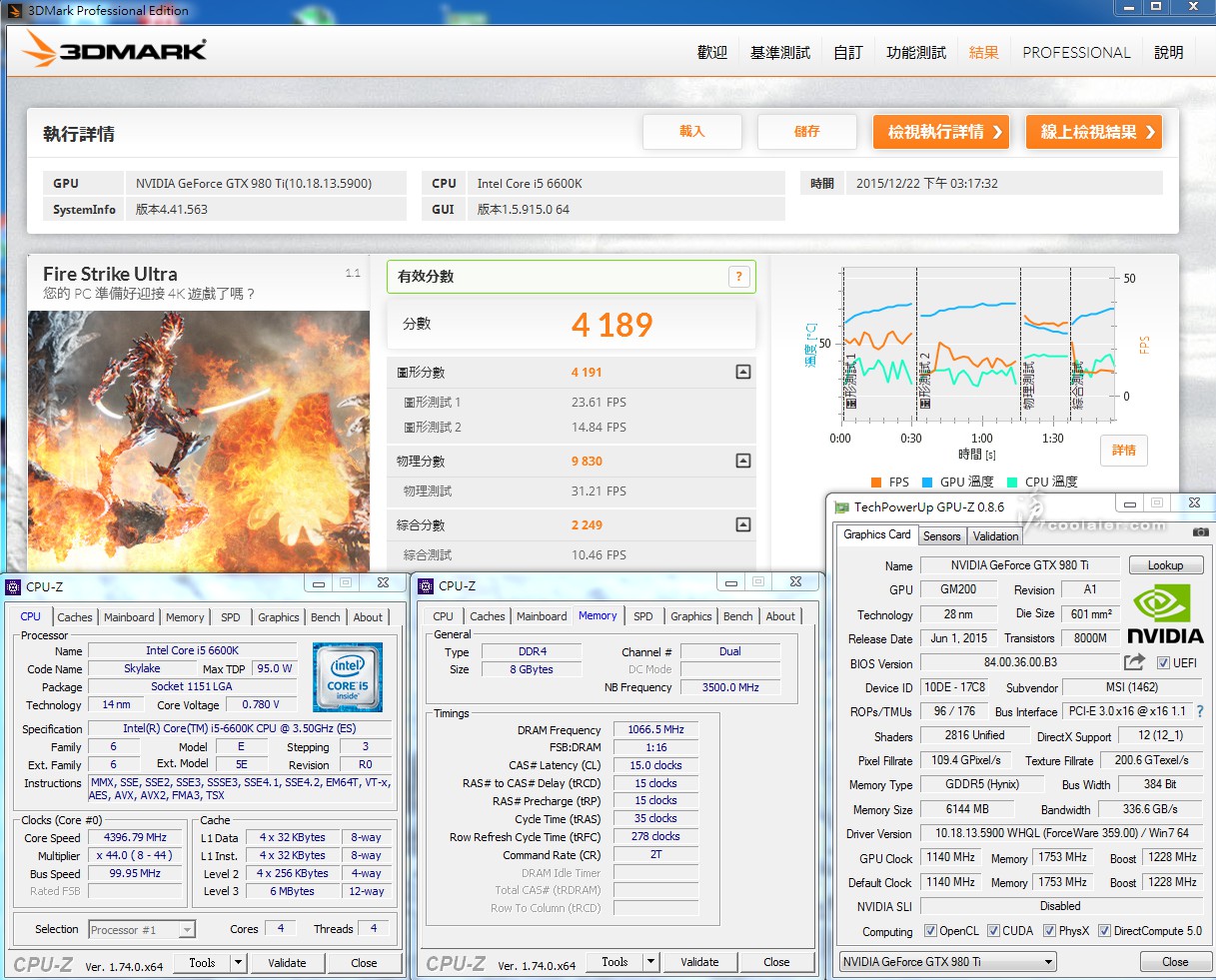Click the Core Speed value 4396.79 MHz

[136, 837]
